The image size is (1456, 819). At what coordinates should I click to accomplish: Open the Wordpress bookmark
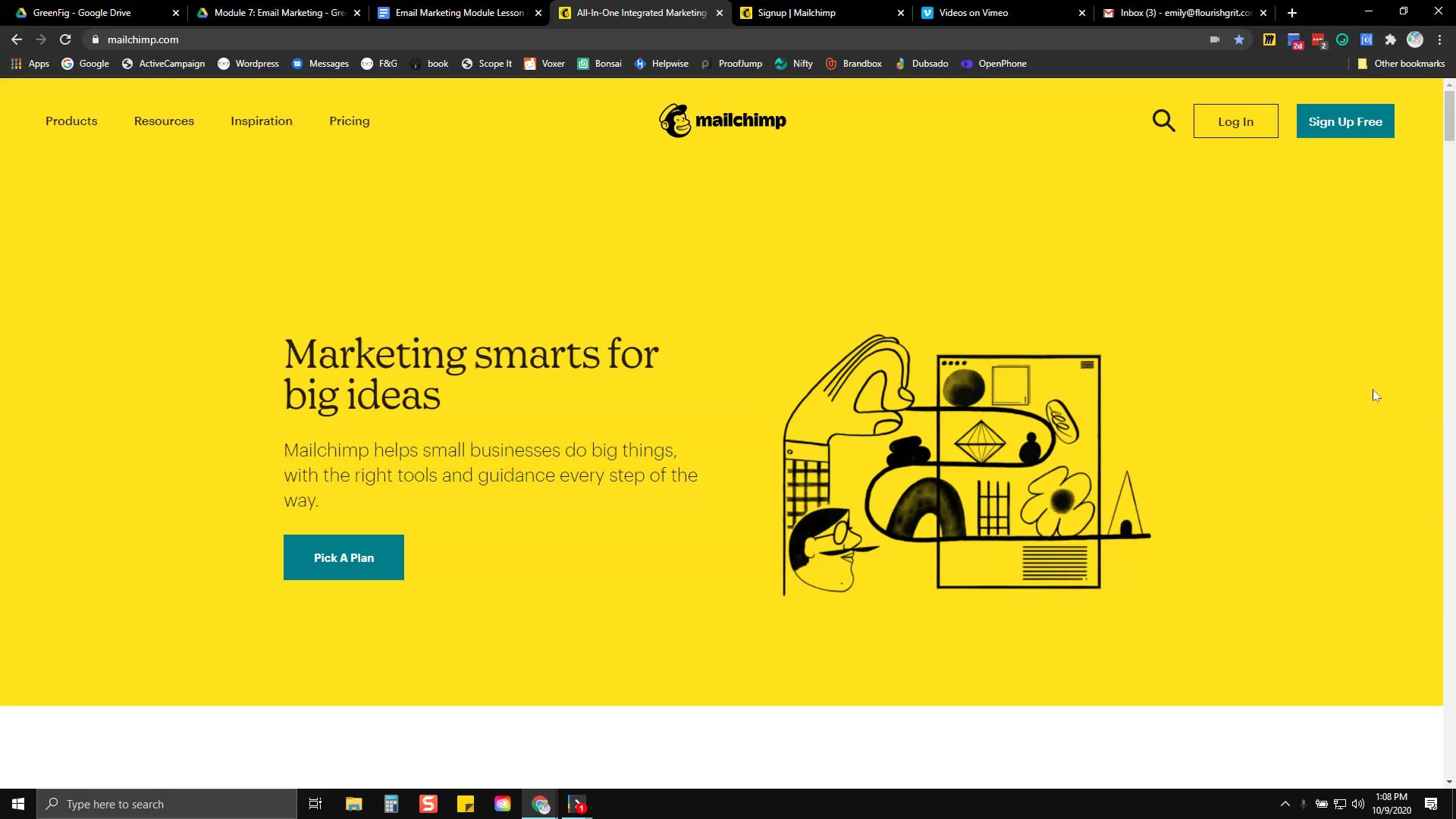[248, 64]
